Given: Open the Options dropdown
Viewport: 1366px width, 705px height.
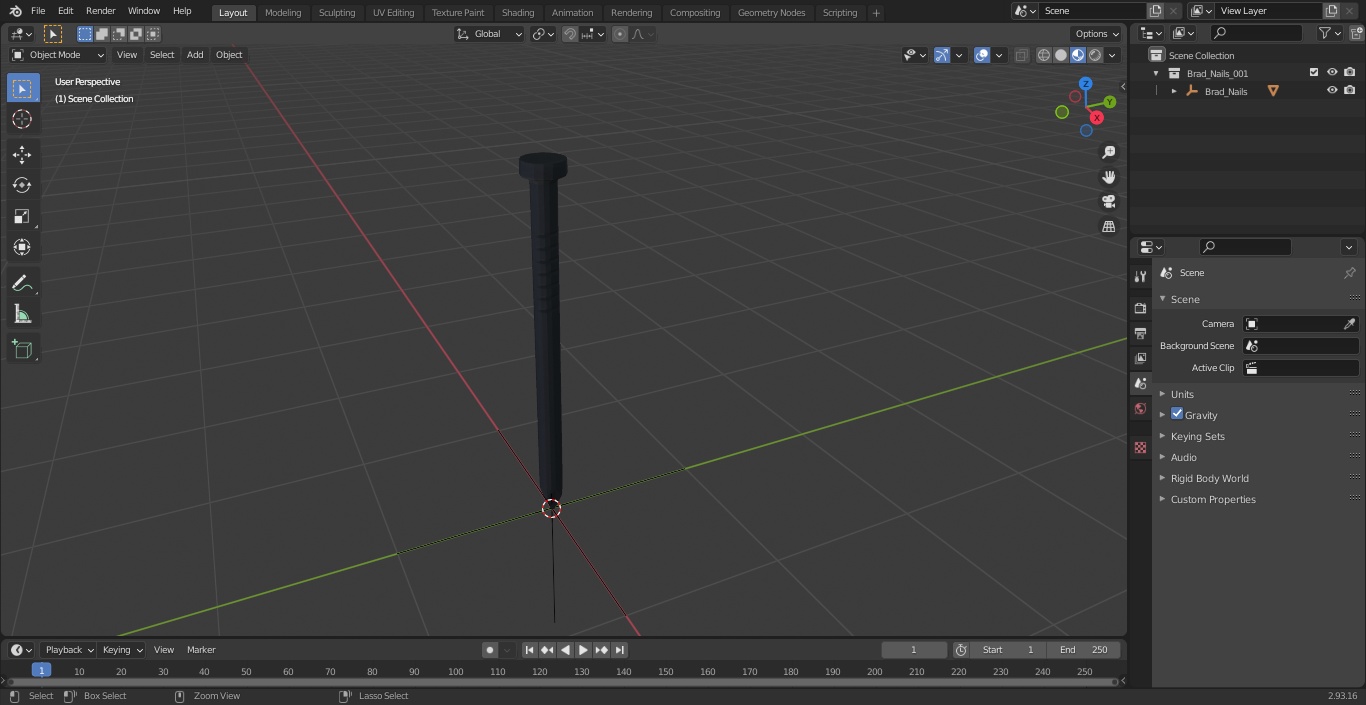Looking at the screenshot, I should point(1097,34).
